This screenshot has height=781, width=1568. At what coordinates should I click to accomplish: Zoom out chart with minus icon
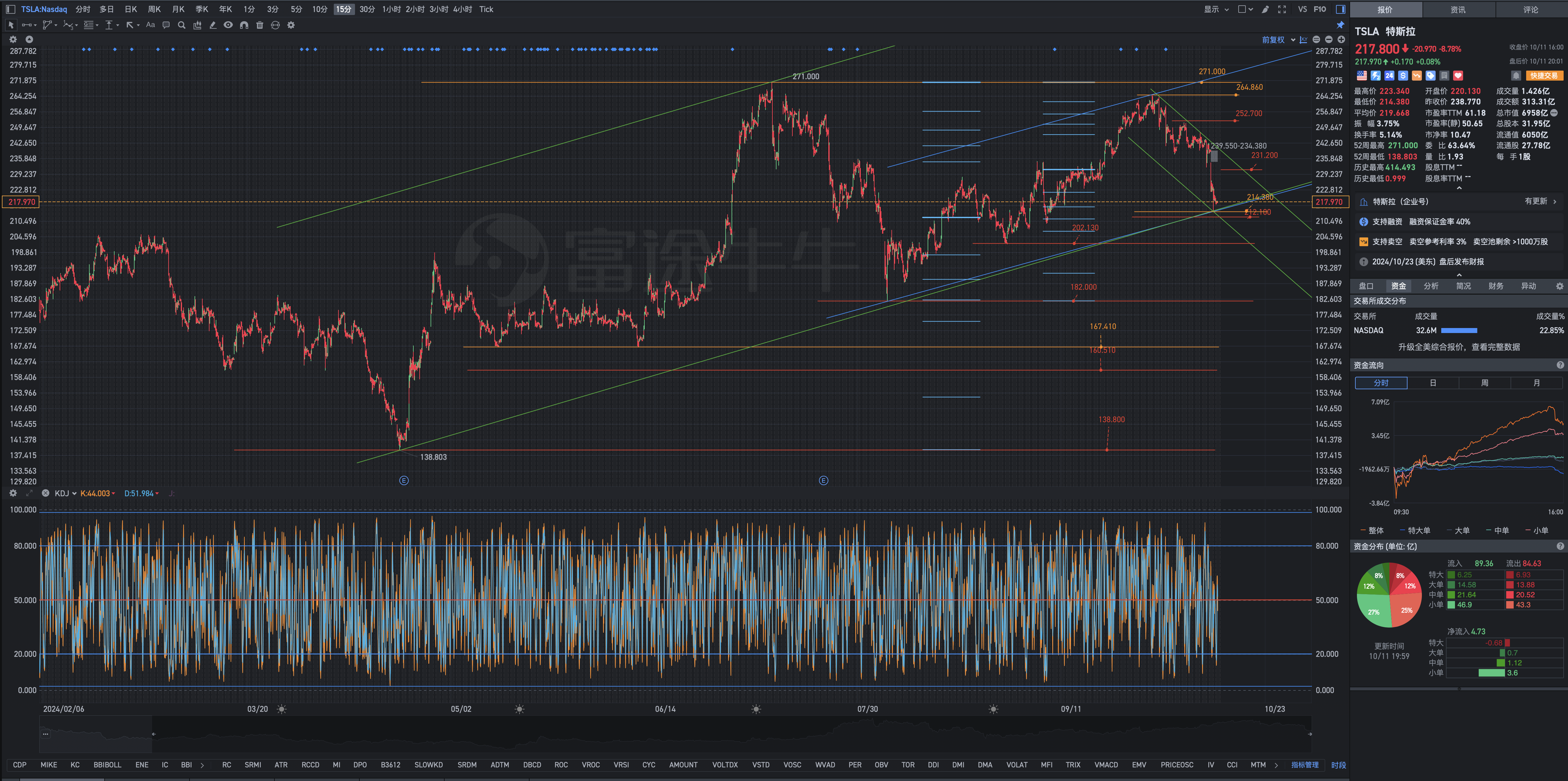coord(1329,40)
